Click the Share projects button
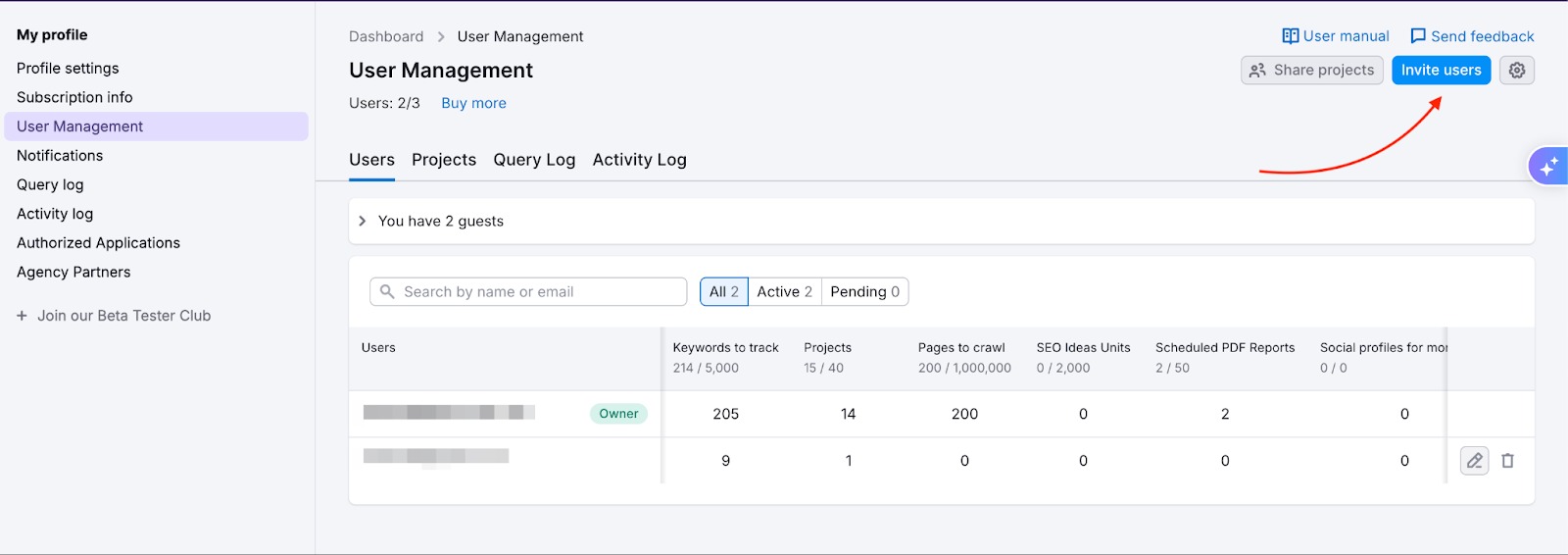Image resolution: width=1568 pixels, height=555 pixels. (1312, 71)
